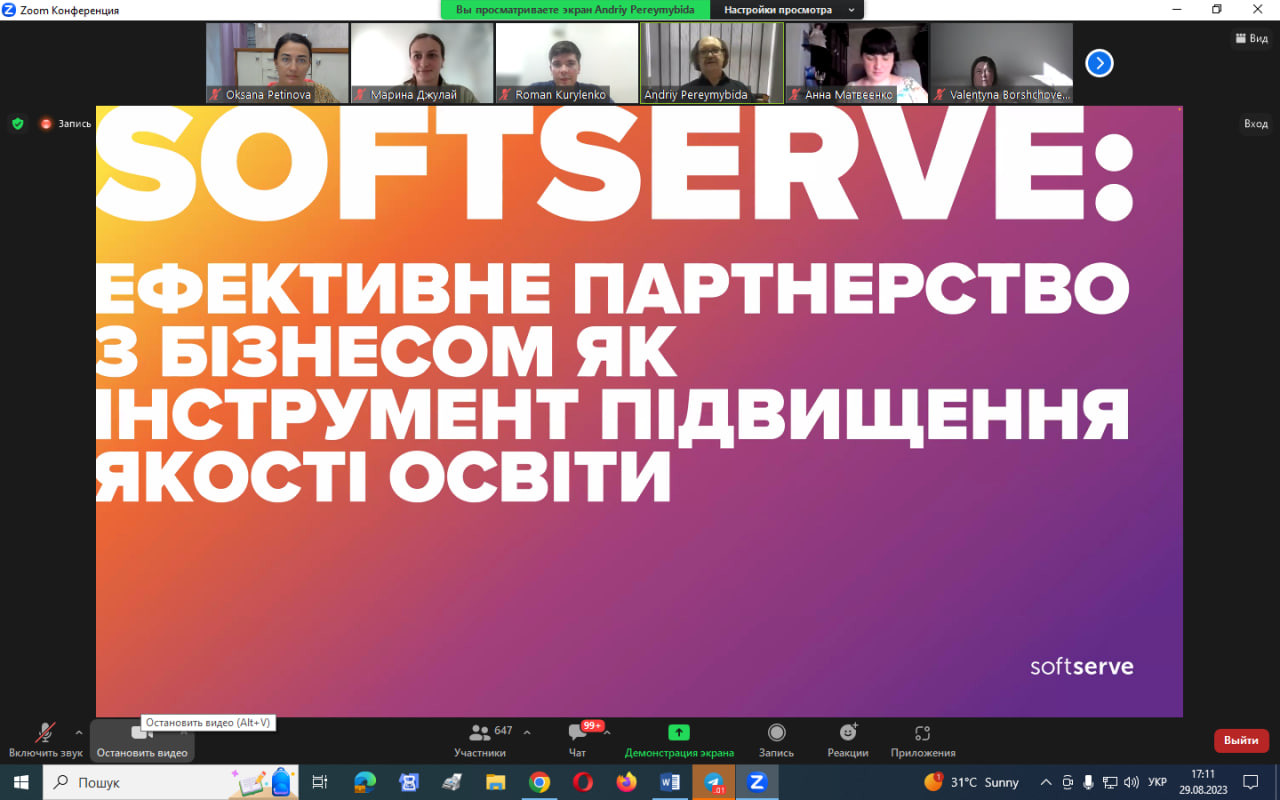Unmute the microphone with Включить звук
Screen dimensions: 1280x800
pos(45,740)
